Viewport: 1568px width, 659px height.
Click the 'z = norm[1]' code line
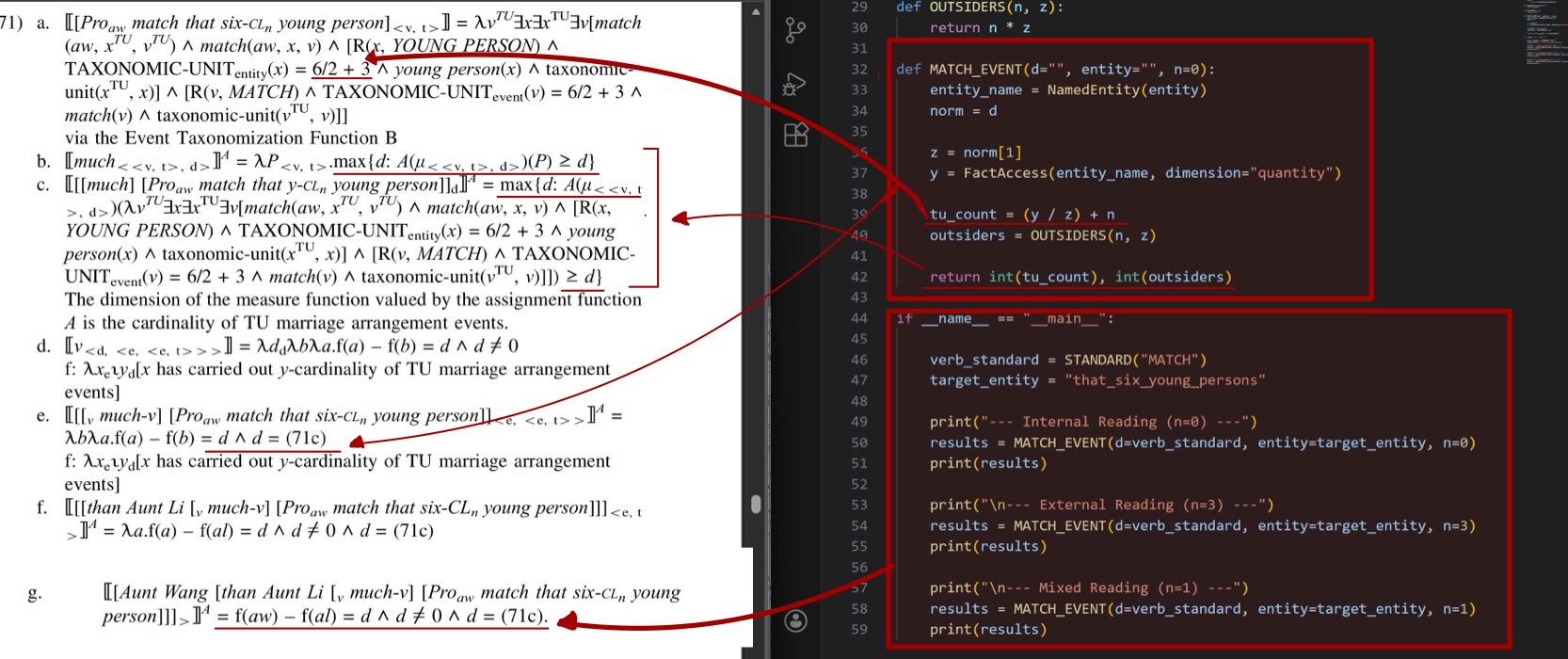click(x=975, y=152)
